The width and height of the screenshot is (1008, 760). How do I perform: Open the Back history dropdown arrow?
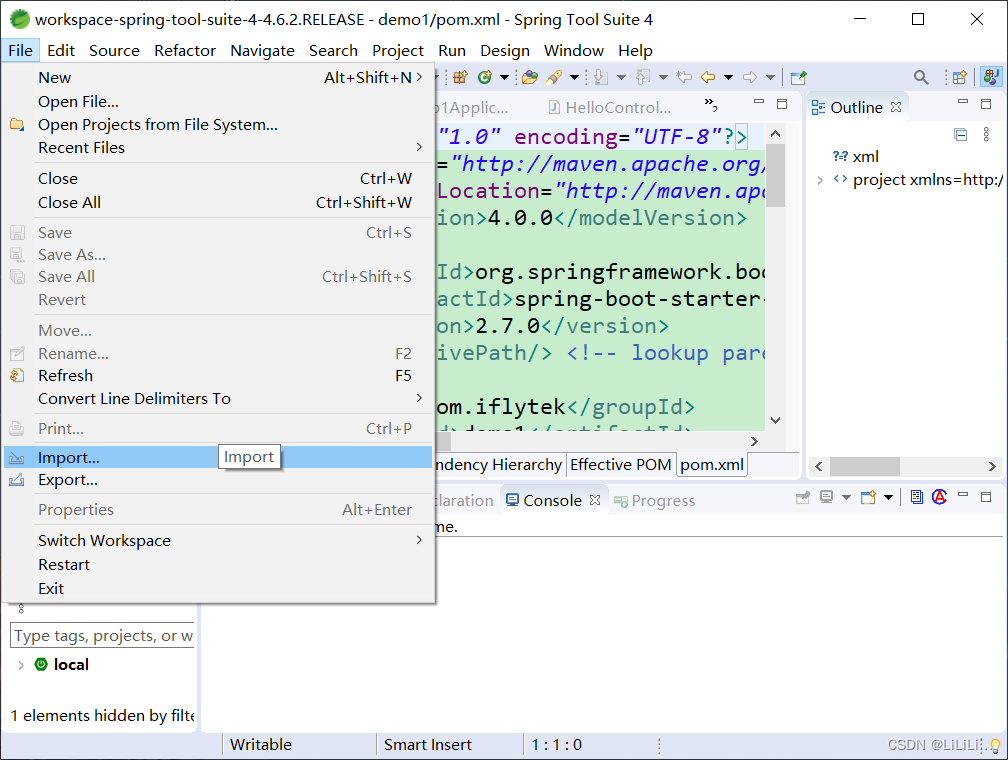[x=728, y=78]
